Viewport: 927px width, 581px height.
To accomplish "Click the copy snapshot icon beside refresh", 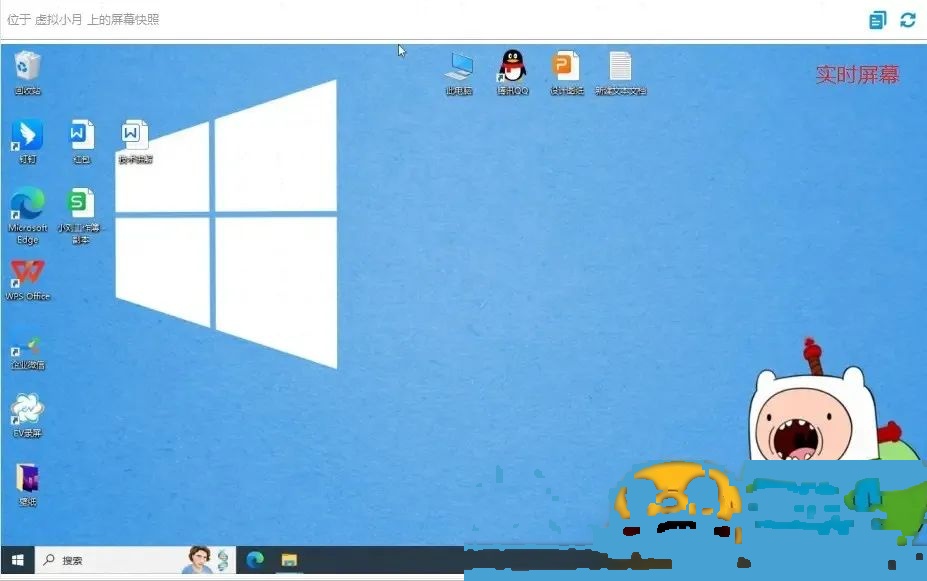I will pos(878,20).
